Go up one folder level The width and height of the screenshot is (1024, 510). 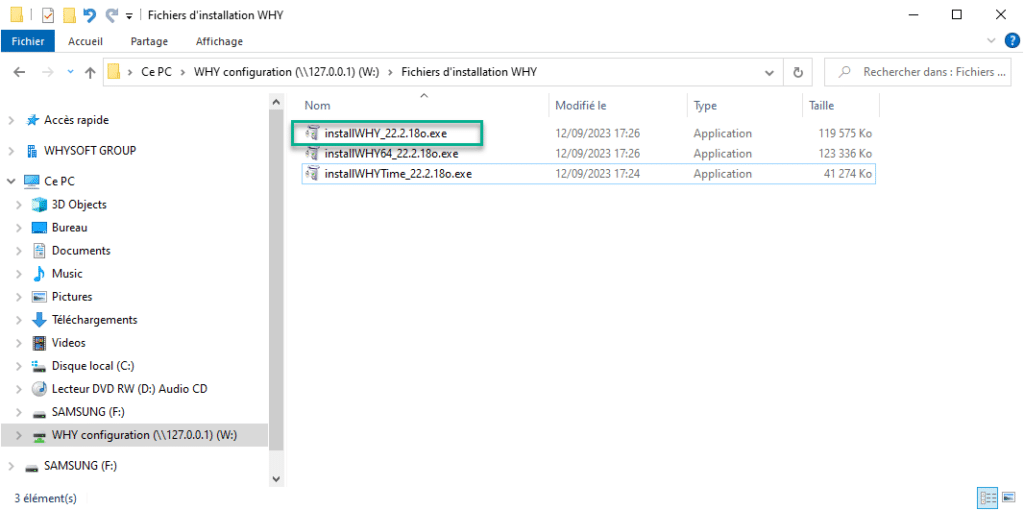click(90, 72)
